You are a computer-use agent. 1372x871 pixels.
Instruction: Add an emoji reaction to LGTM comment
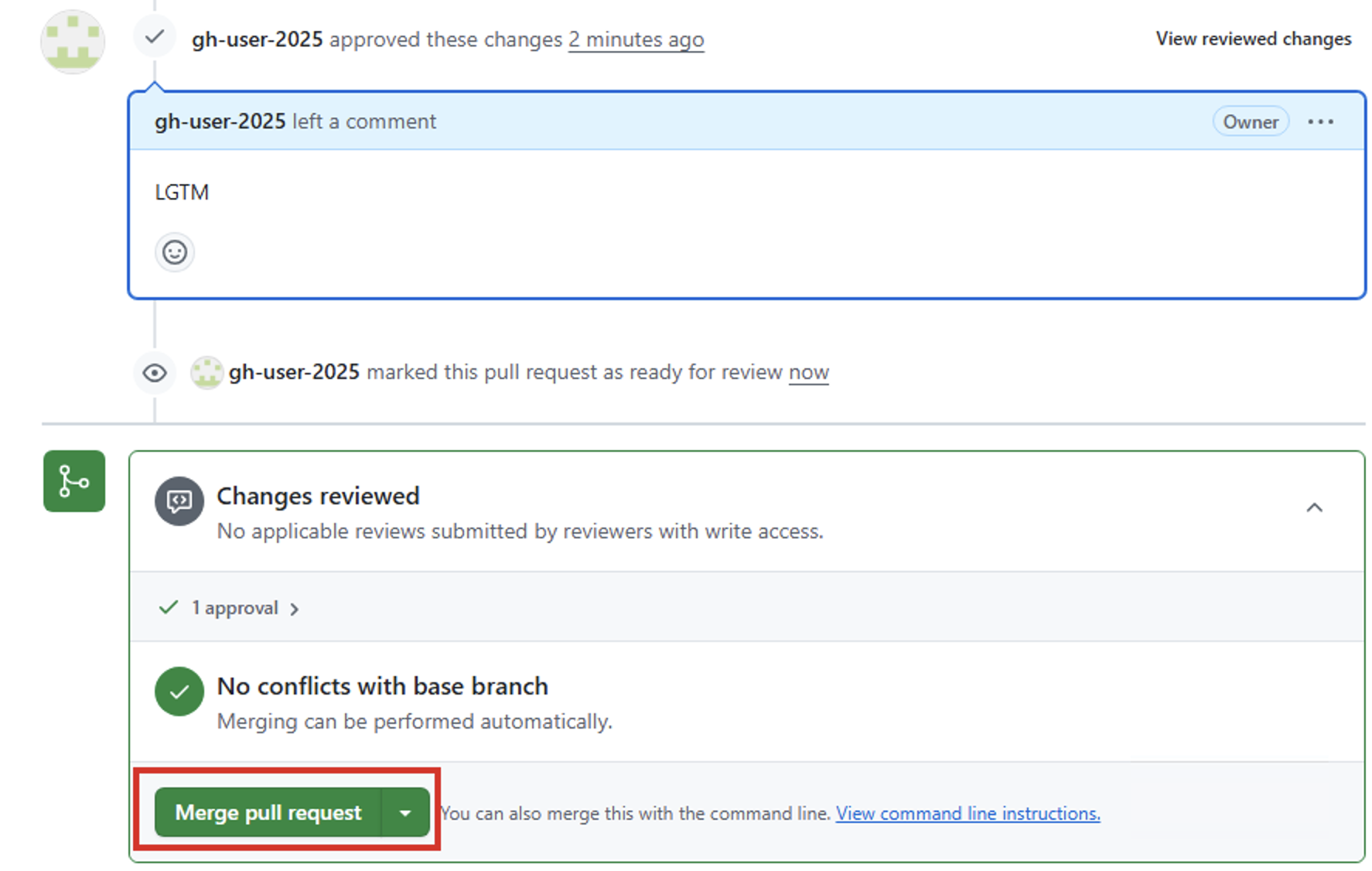(175, 252)
